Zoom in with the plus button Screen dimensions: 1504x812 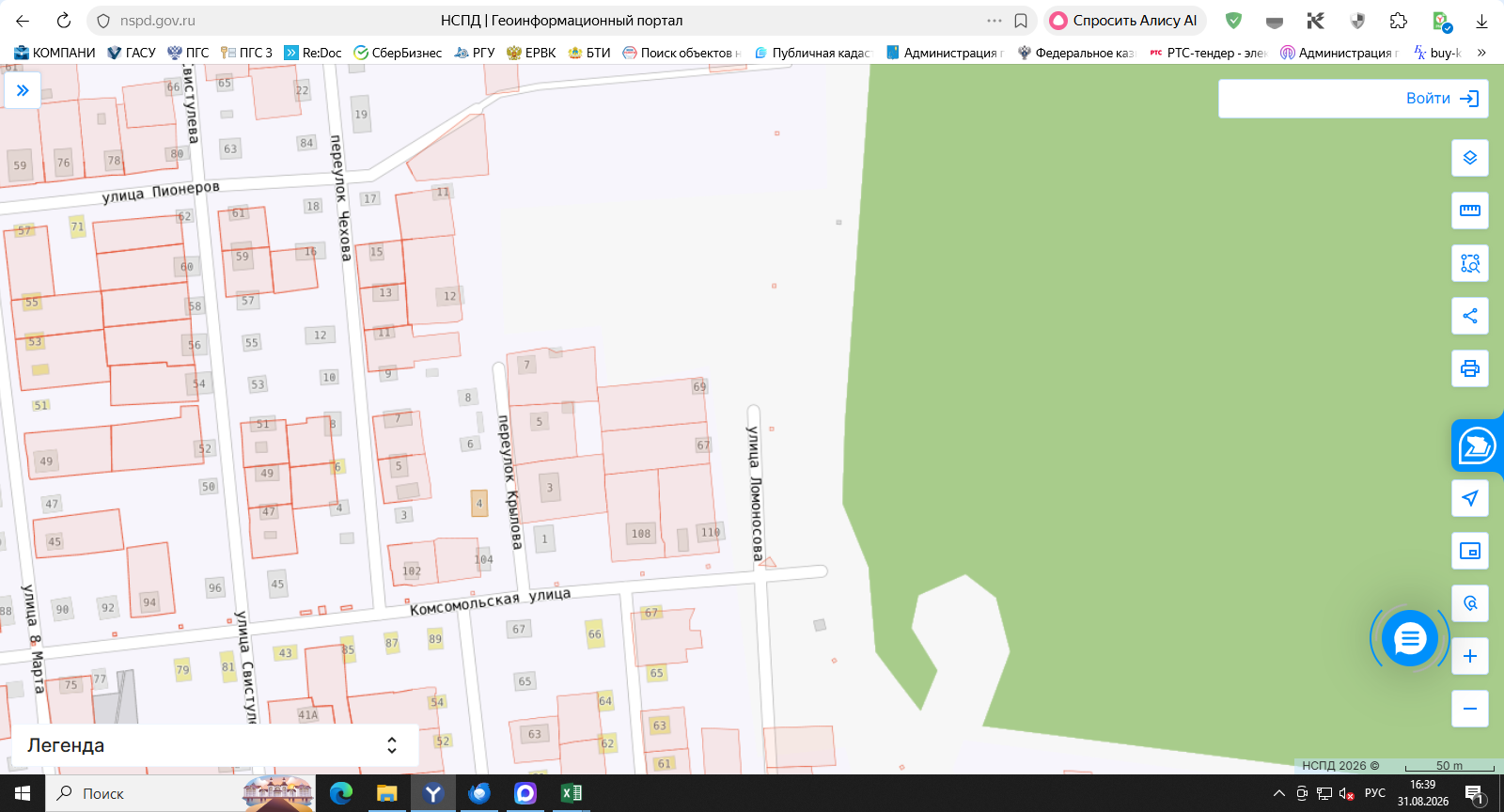pos(1470,656)
